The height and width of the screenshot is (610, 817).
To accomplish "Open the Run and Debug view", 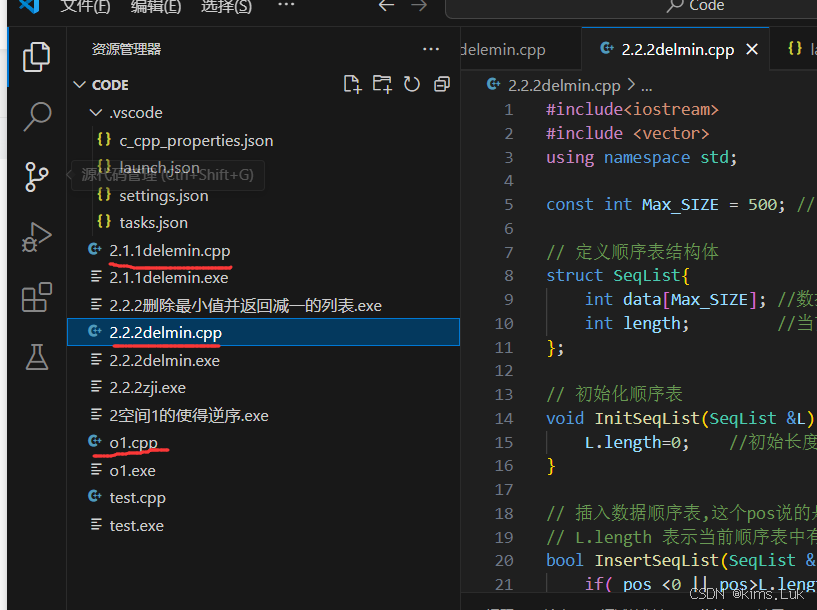I will pos(36,237).
